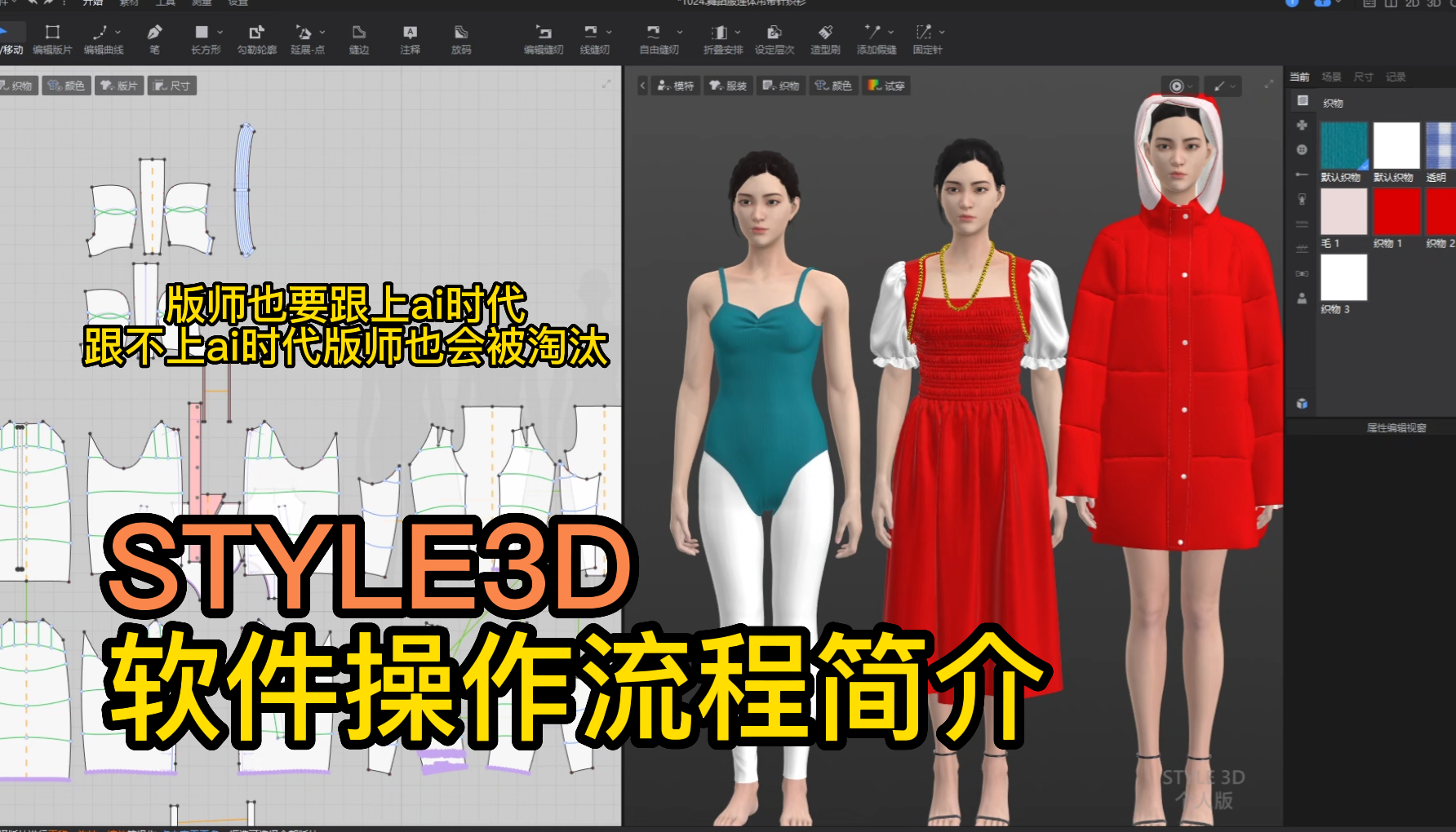The width and height of the screenshot is (1456, 832).
Task: Click the 缝边 seam allowance tool
Action: point(359,39)
